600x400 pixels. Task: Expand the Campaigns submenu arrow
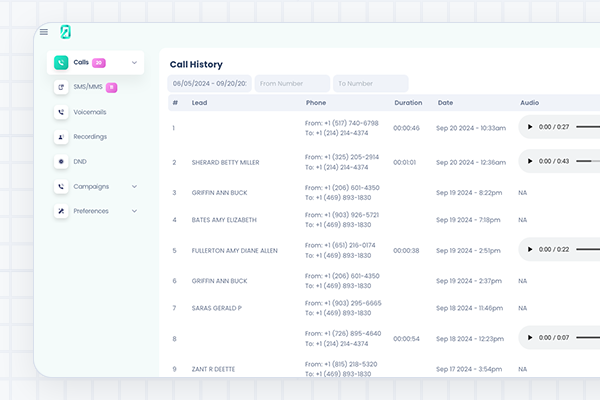[134, 186]
